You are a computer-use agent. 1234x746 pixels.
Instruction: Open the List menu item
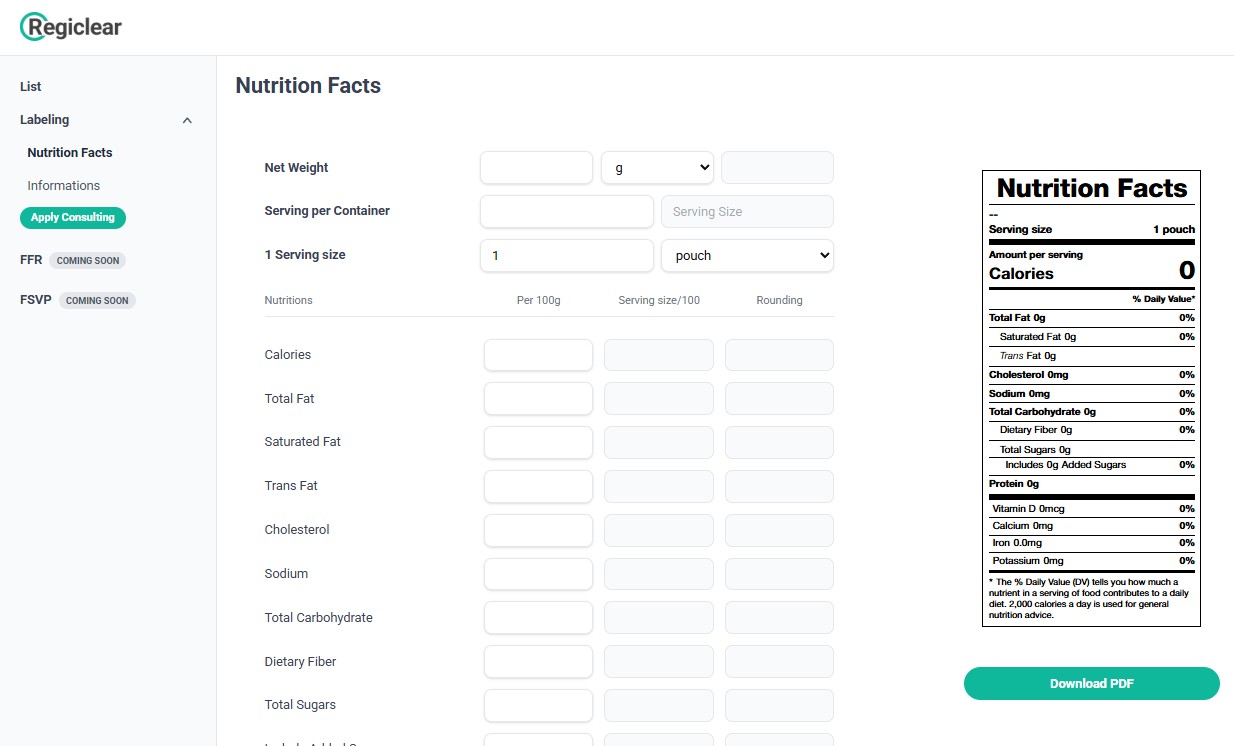click(x=31, y=87)
